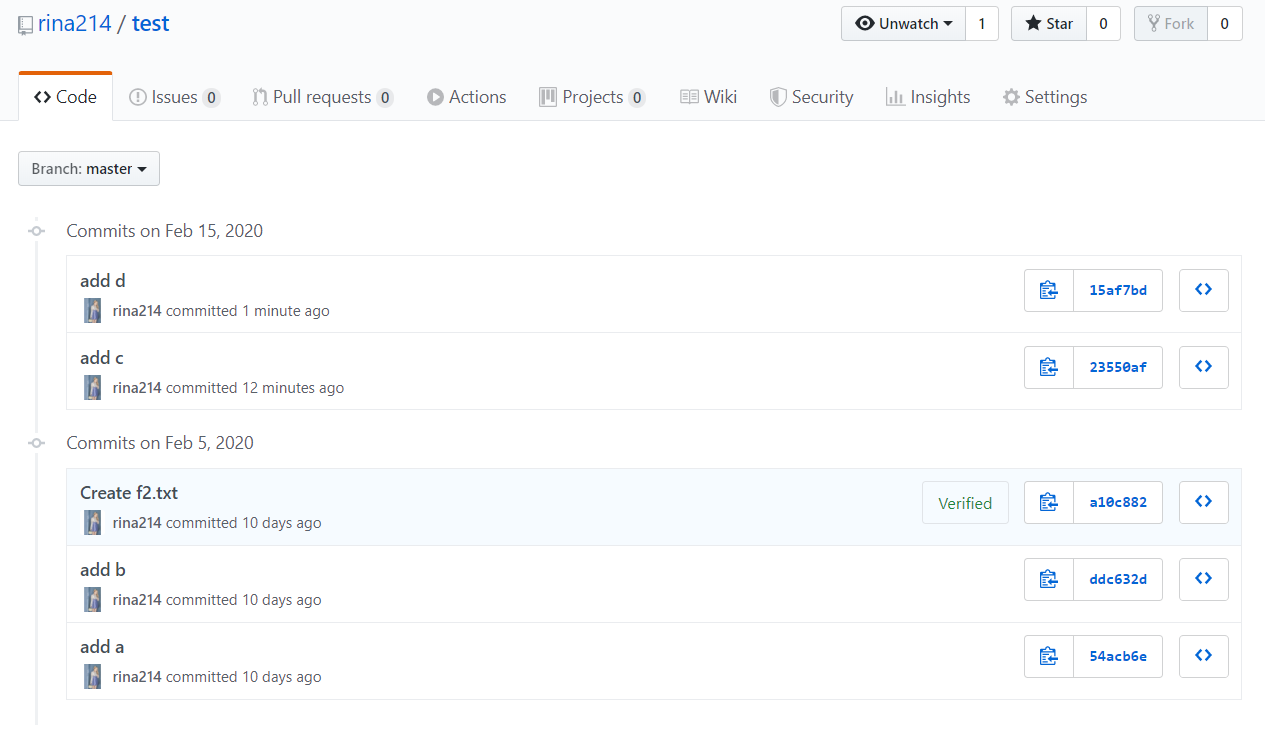Click 'Commits on Feb 5, 2020' heading

tap(160, 443)
